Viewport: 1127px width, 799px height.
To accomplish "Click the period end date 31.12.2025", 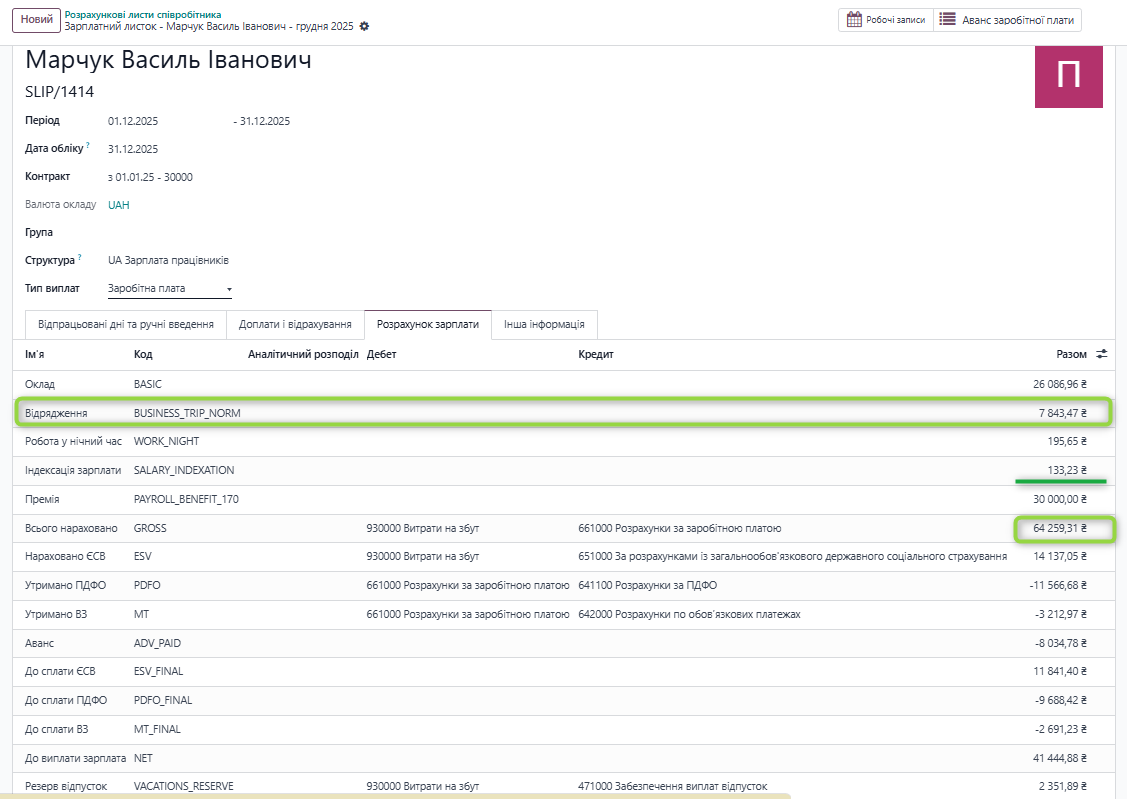I will (x=265, y=121).
